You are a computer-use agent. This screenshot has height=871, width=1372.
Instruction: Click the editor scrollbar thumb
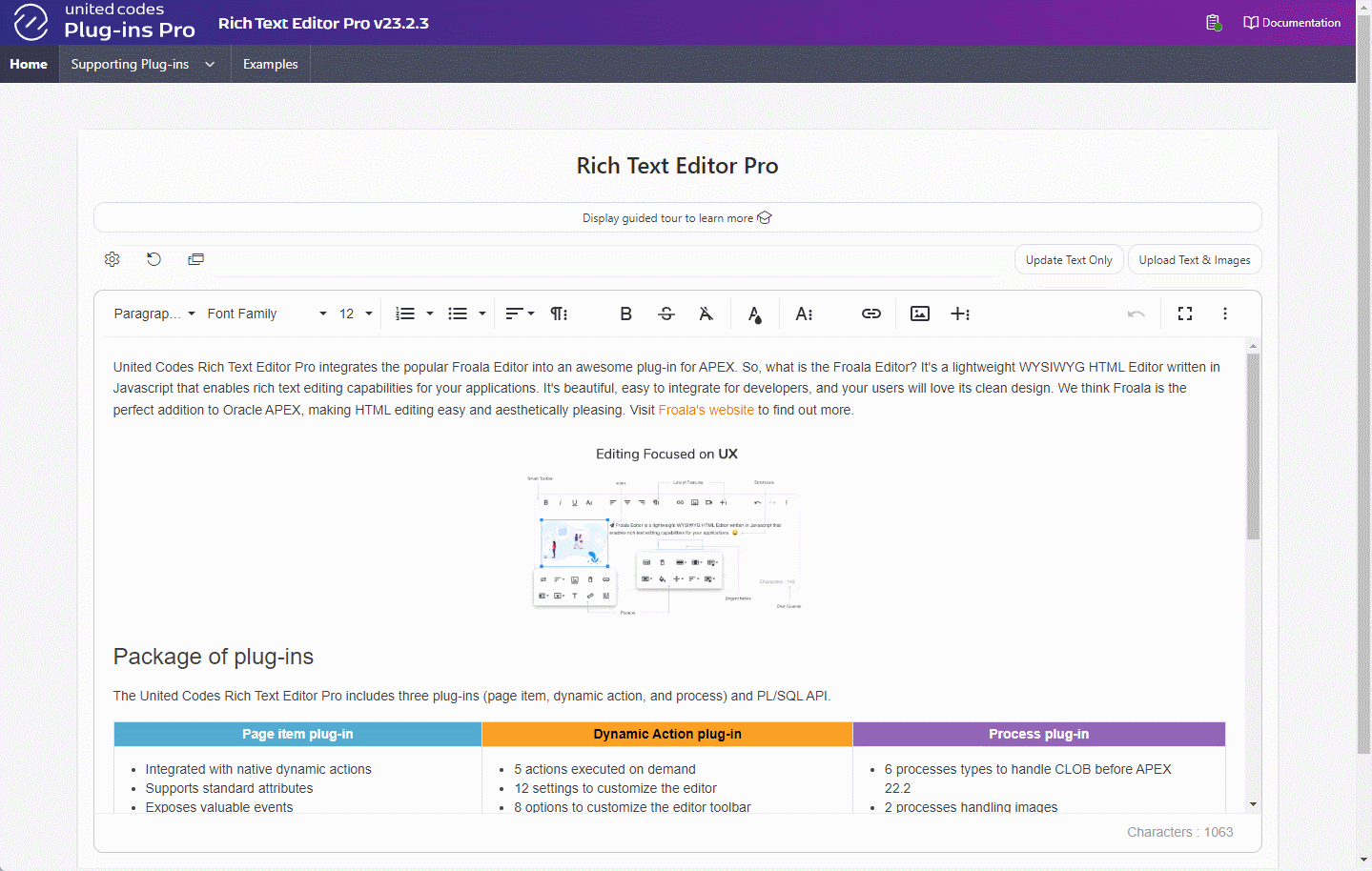[x=1253, y=446]
